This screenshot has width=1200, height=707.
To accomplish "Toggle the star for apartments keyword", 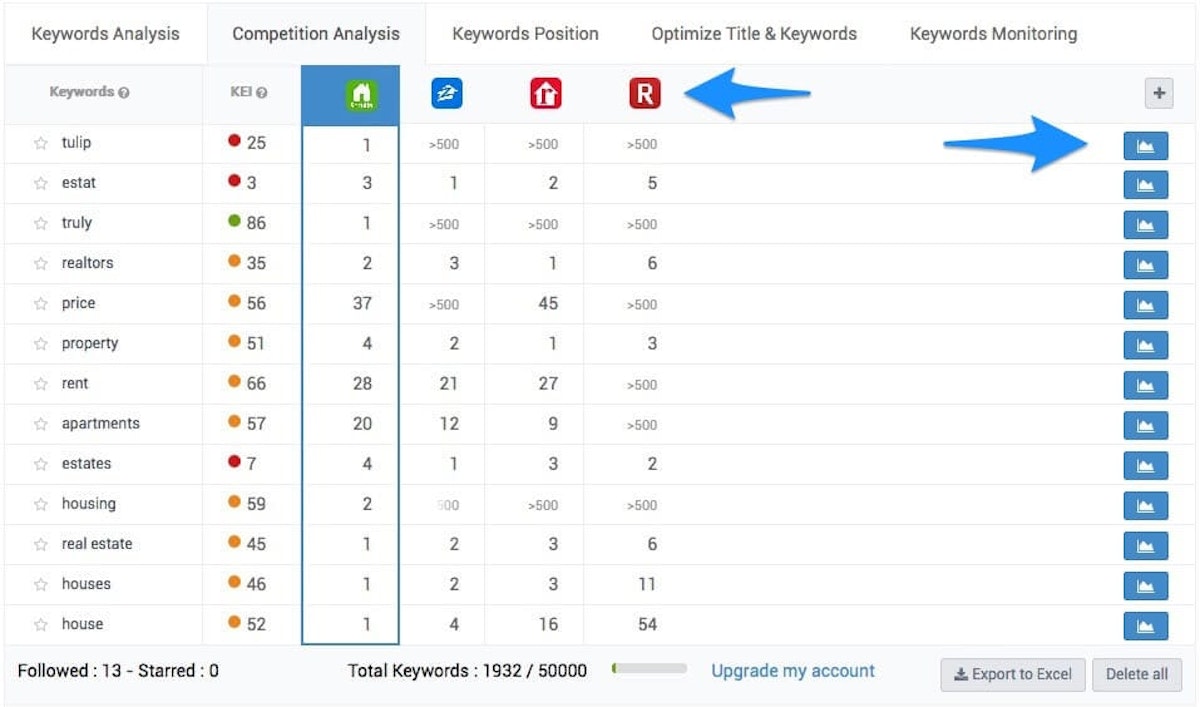I will coord(41,424).
